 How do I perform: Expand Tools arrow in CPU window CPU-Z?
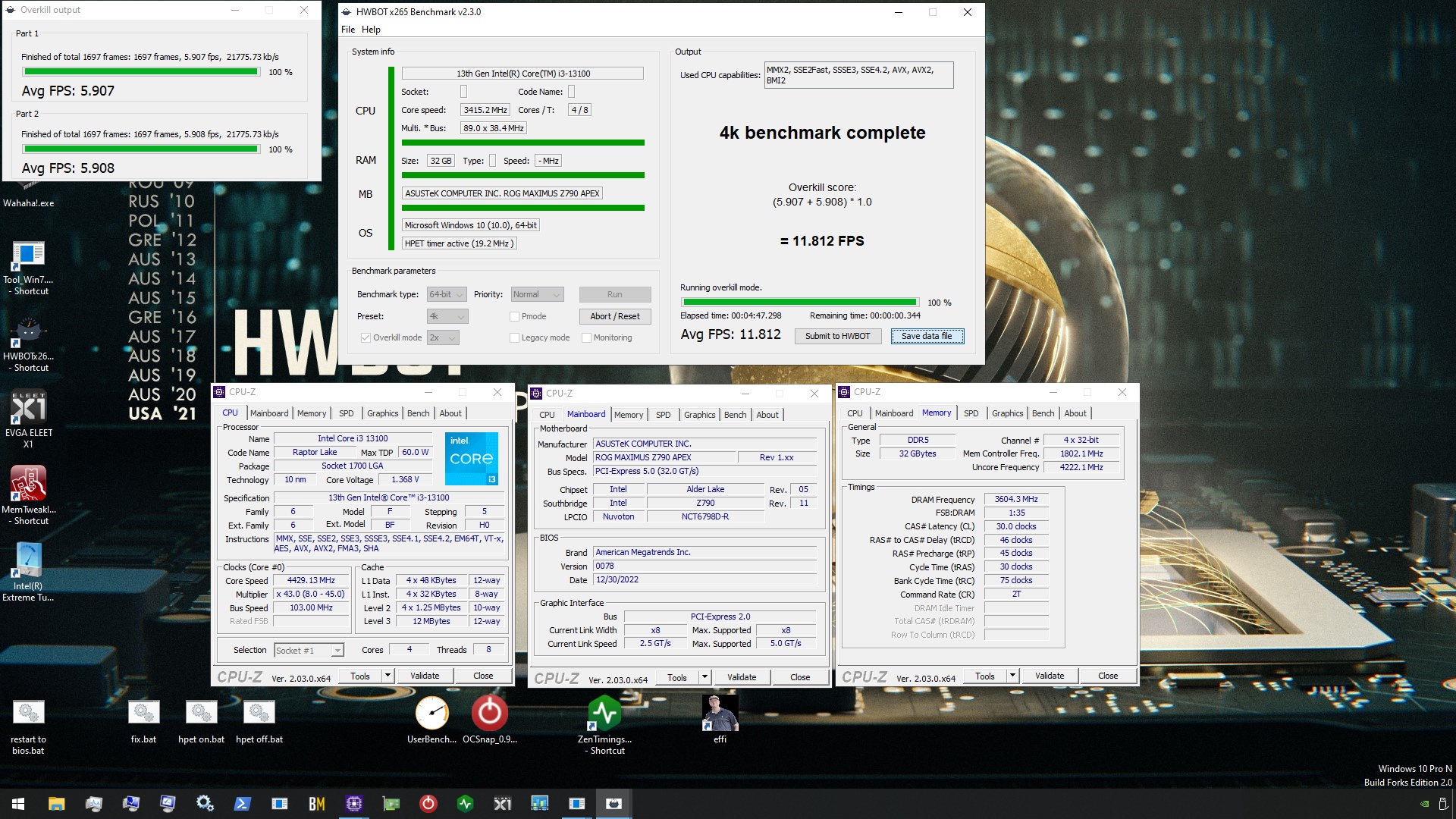click(x=388, y=676)
